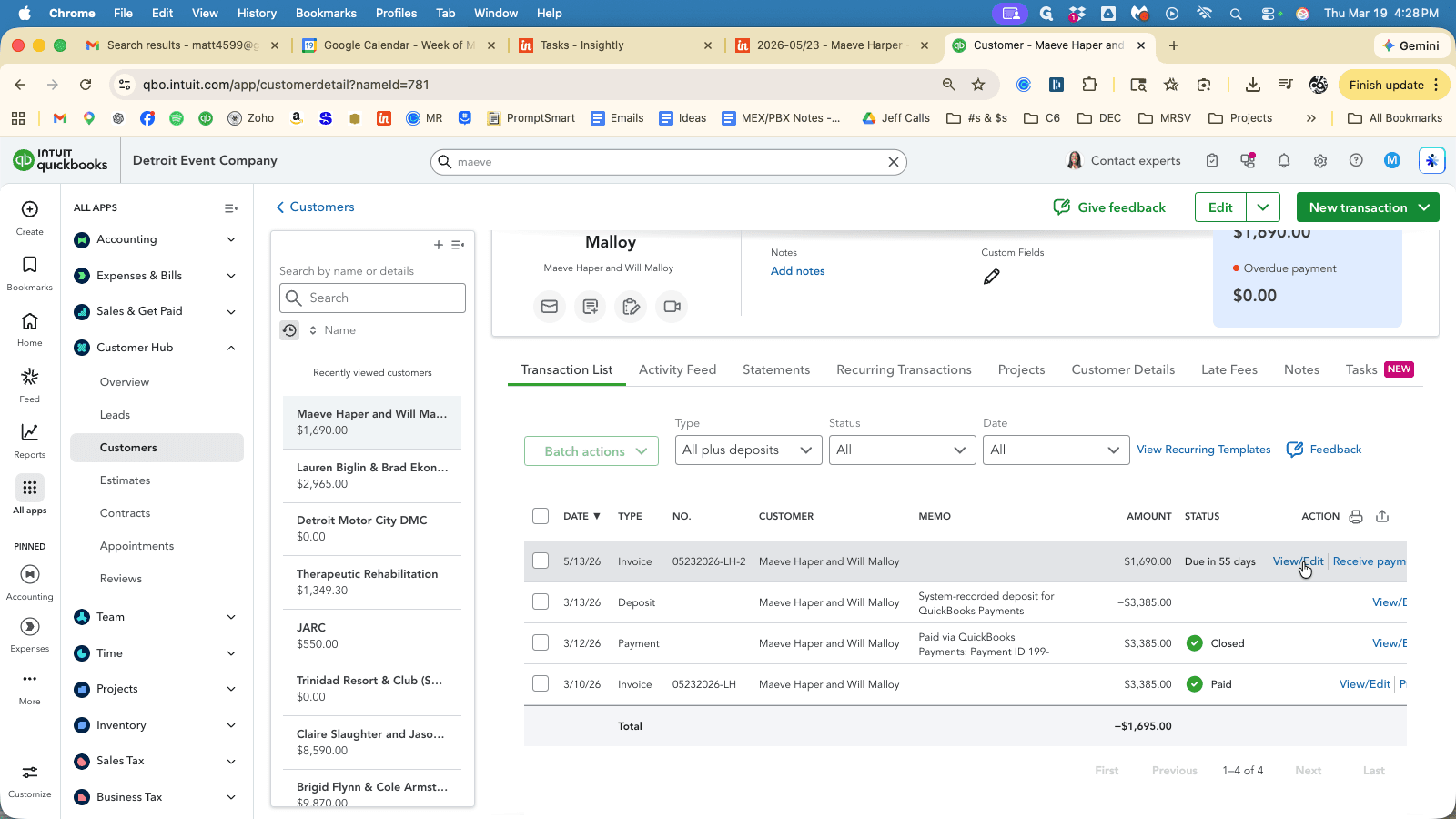This screenshot has height=819, width=1456.
Task: Open Bookmarks in the left rail
Action: 30,273
